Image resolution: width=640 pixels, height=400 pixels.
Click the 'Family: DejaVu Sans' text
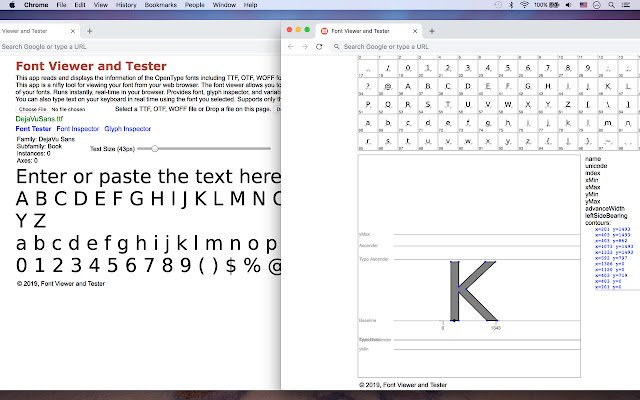[46, 139]
